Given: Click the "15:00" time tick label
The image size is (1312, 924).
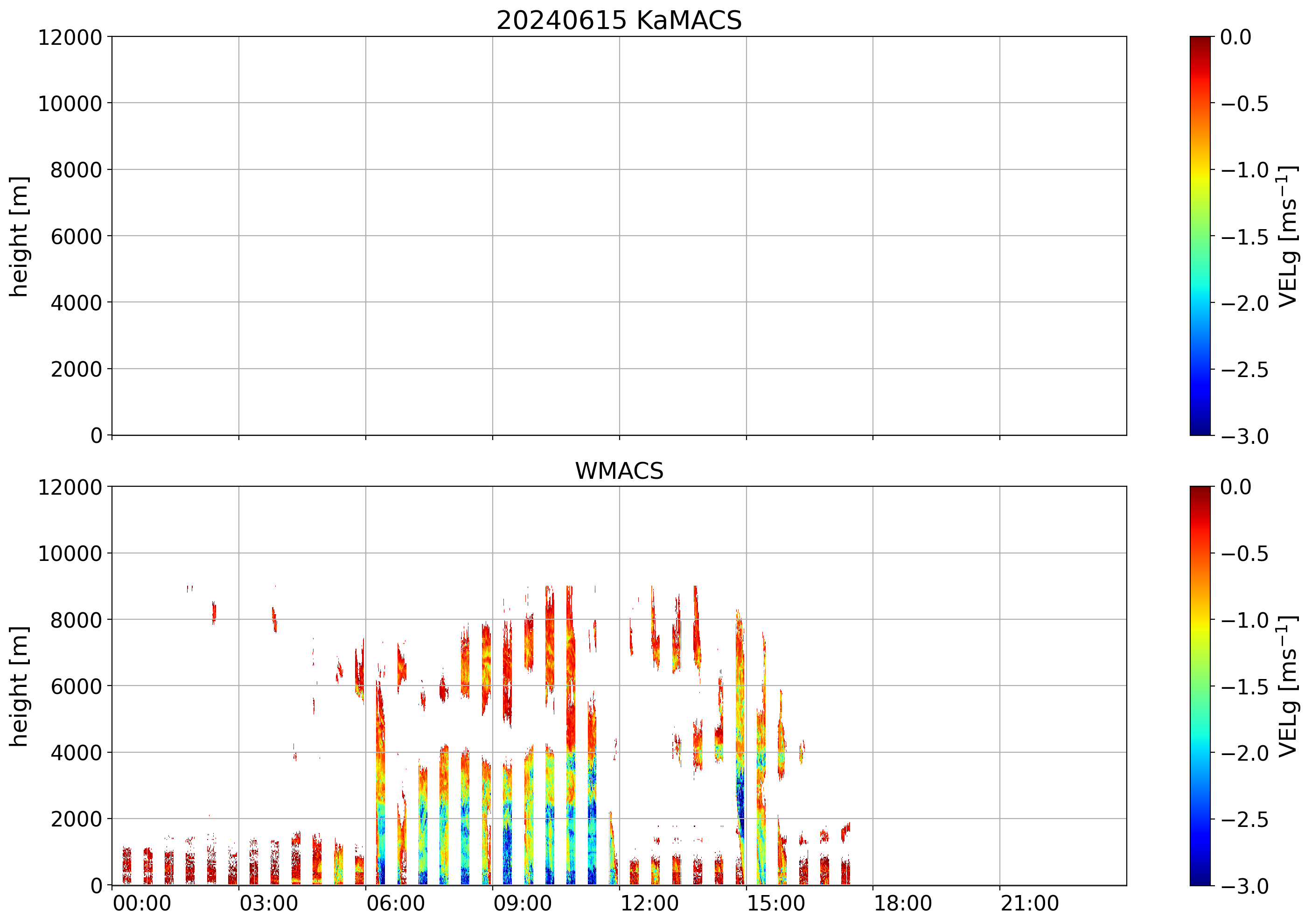Looking at the screenshot, I should pos(776,904).
